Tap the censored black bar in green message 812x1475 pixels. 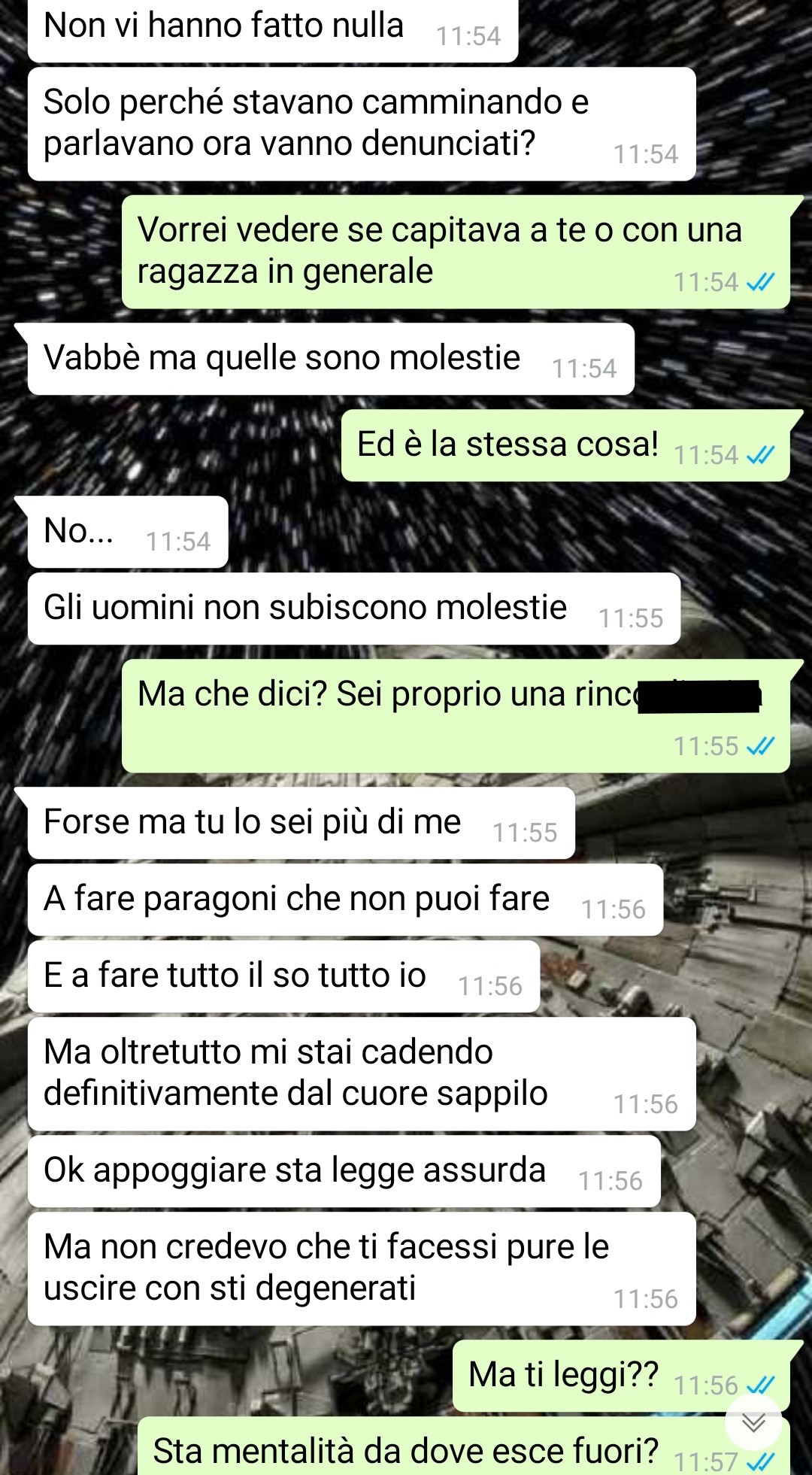pos(699,696)
